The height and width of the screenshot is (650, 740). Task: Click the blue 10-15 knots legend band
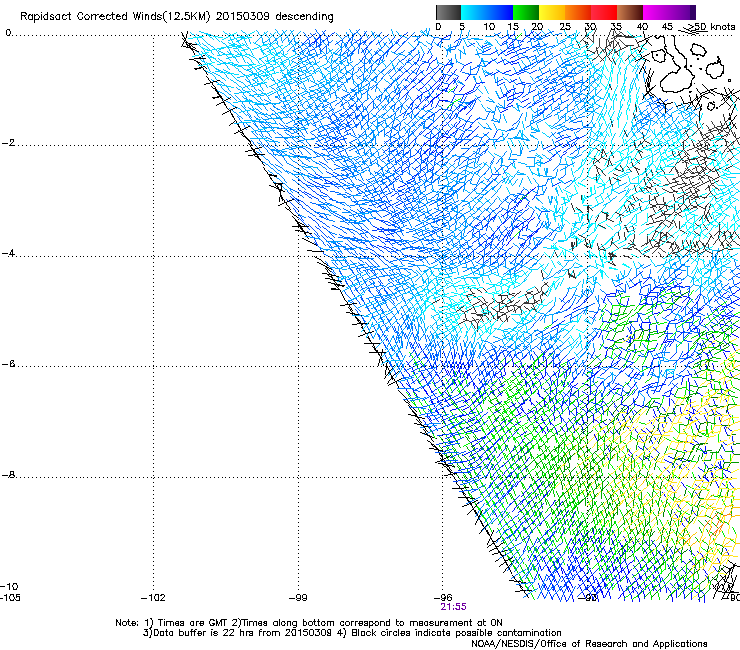(500, 12)
